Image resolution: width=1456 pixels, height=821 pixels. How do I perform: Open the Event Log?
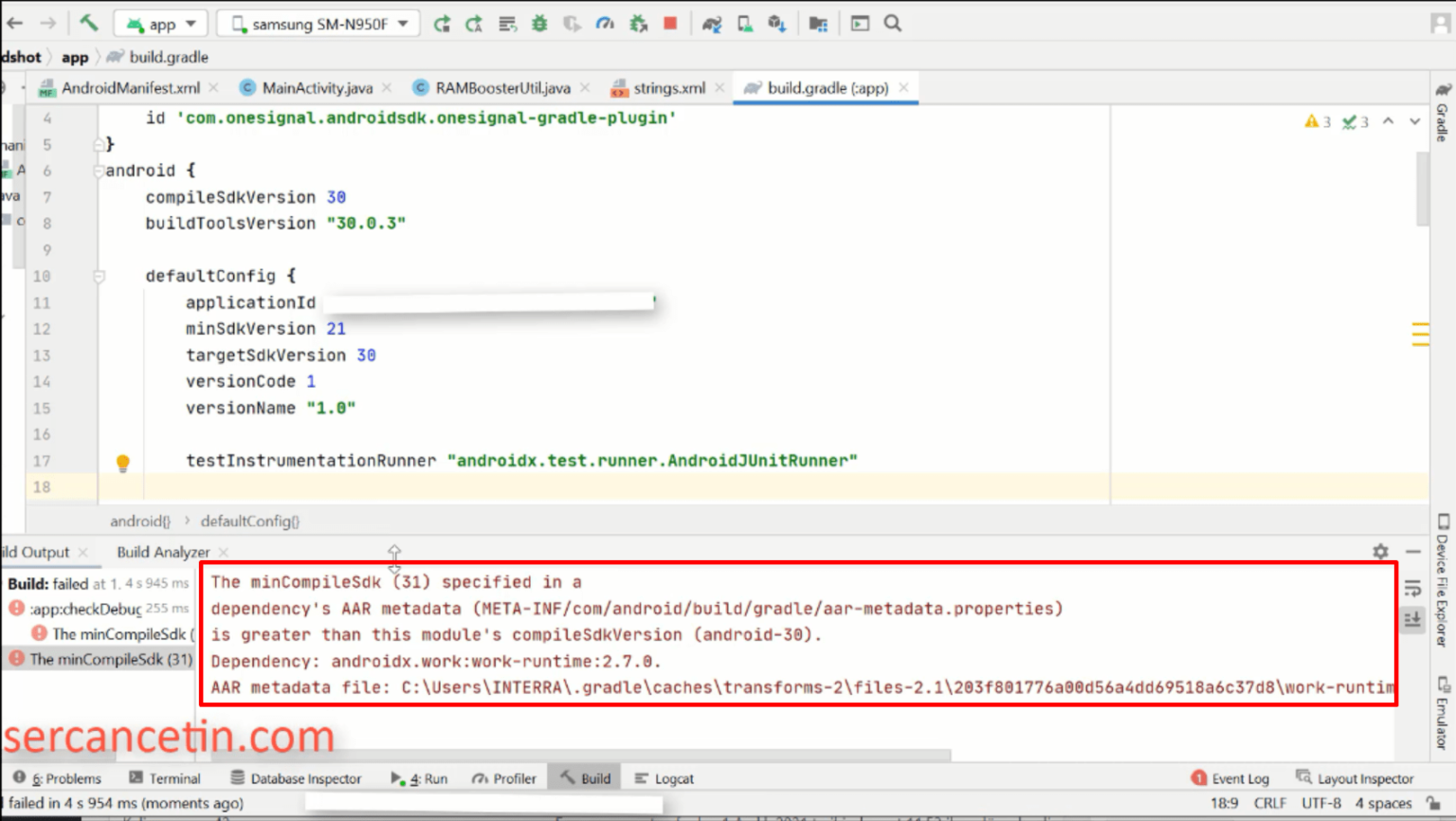(1230, 778)
